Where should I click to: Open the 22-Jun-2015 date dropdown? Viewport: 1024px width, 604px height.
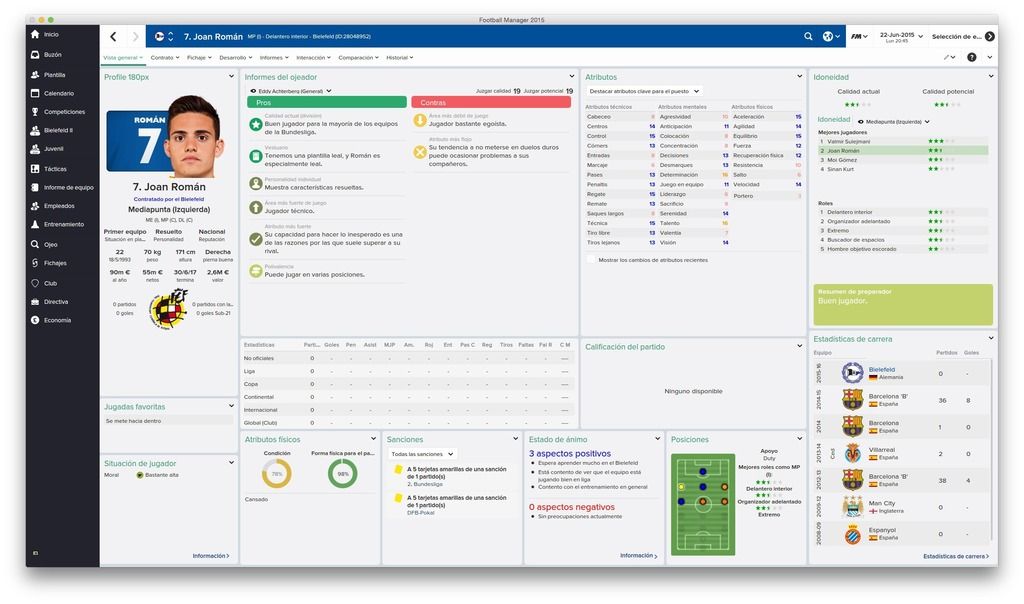pyautogui.click(x=901, y=37)
